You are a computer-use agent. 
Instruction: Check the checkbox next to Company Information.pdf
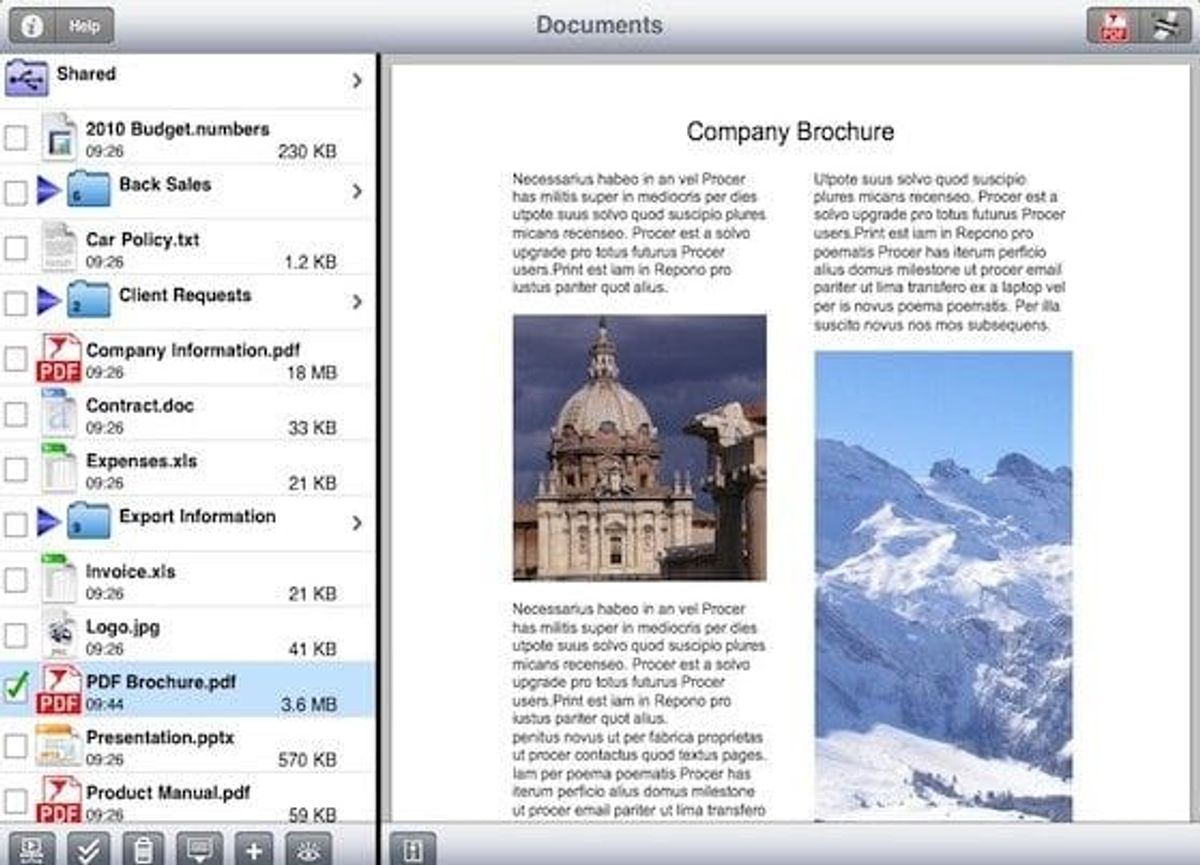click(15, 360)
